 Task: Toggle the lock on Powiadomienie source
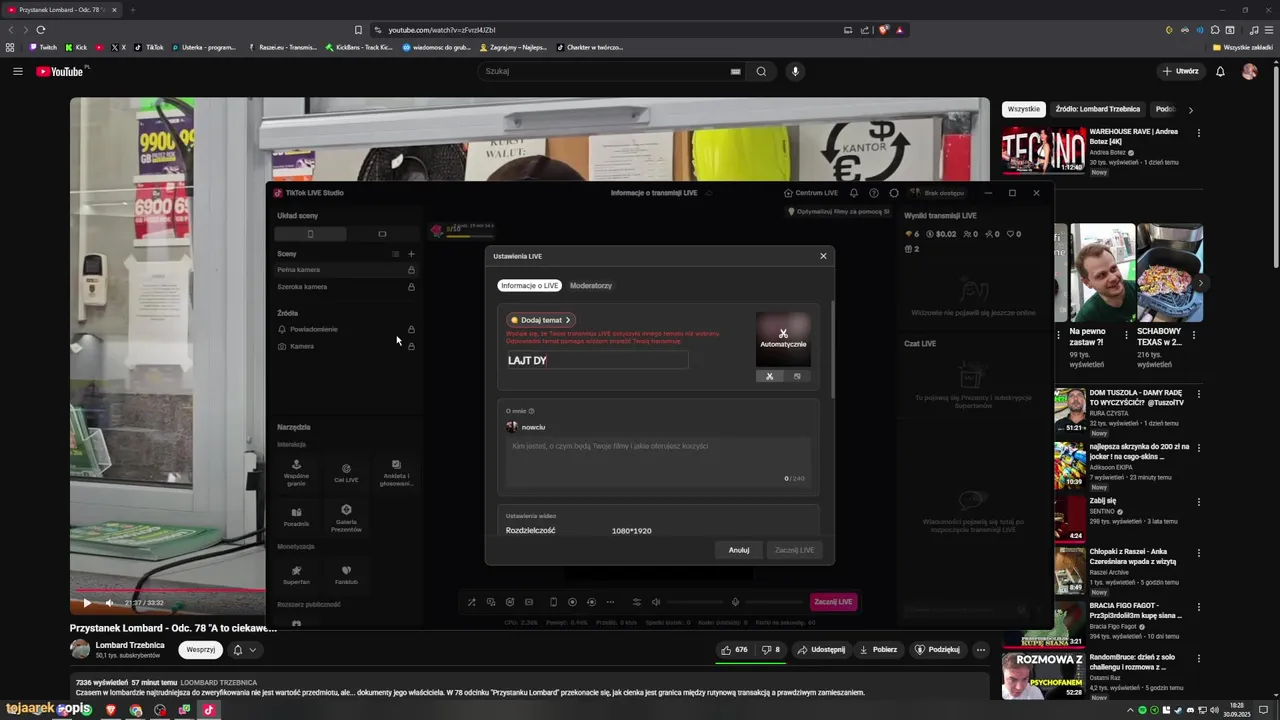(411, 329)
